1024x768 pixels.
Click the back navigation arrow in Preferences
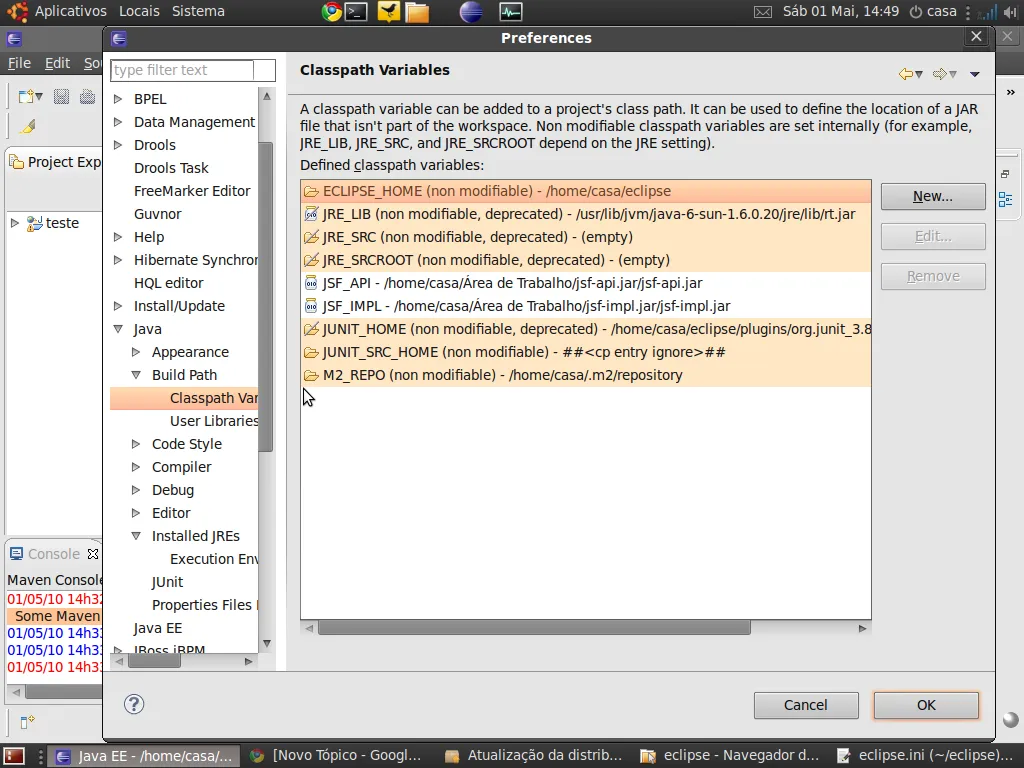click(x=906, y=74)
